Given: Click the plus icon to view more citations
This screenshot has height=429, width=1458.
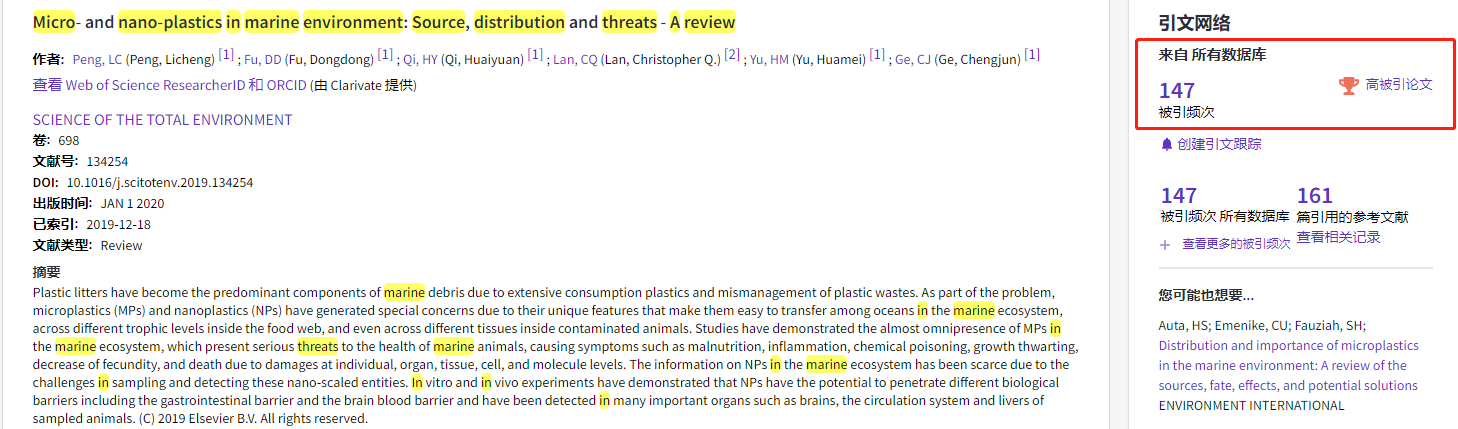Looking at the screenshot, I should (1164, 244).
